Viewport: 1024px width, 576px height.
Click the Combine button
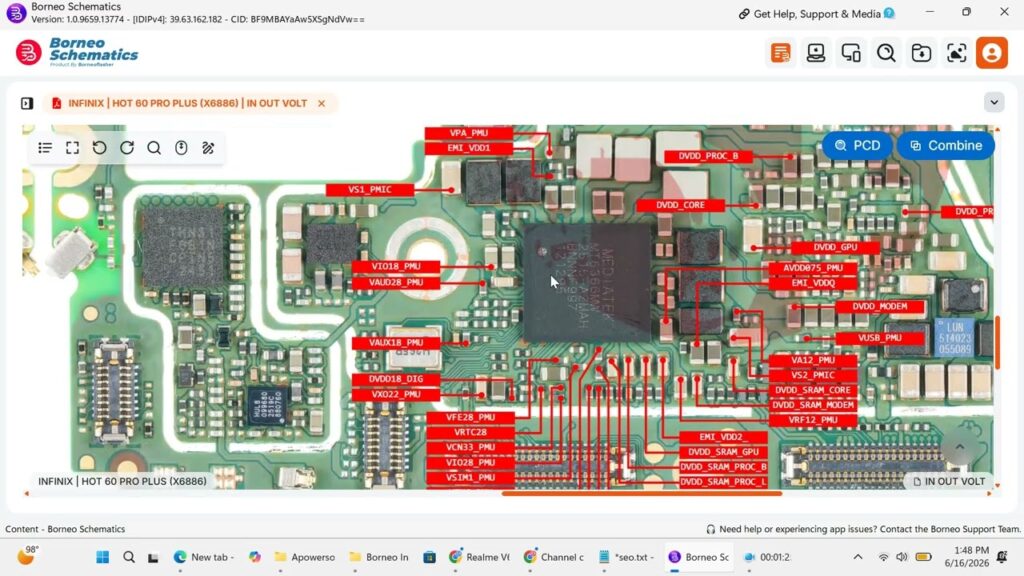point(946,146)
